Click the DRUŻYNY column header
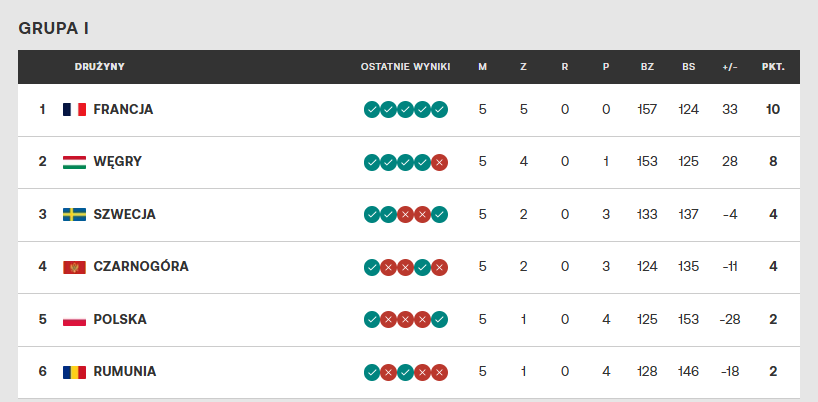This screenshot has height=402, width=818. click(99, 67)
